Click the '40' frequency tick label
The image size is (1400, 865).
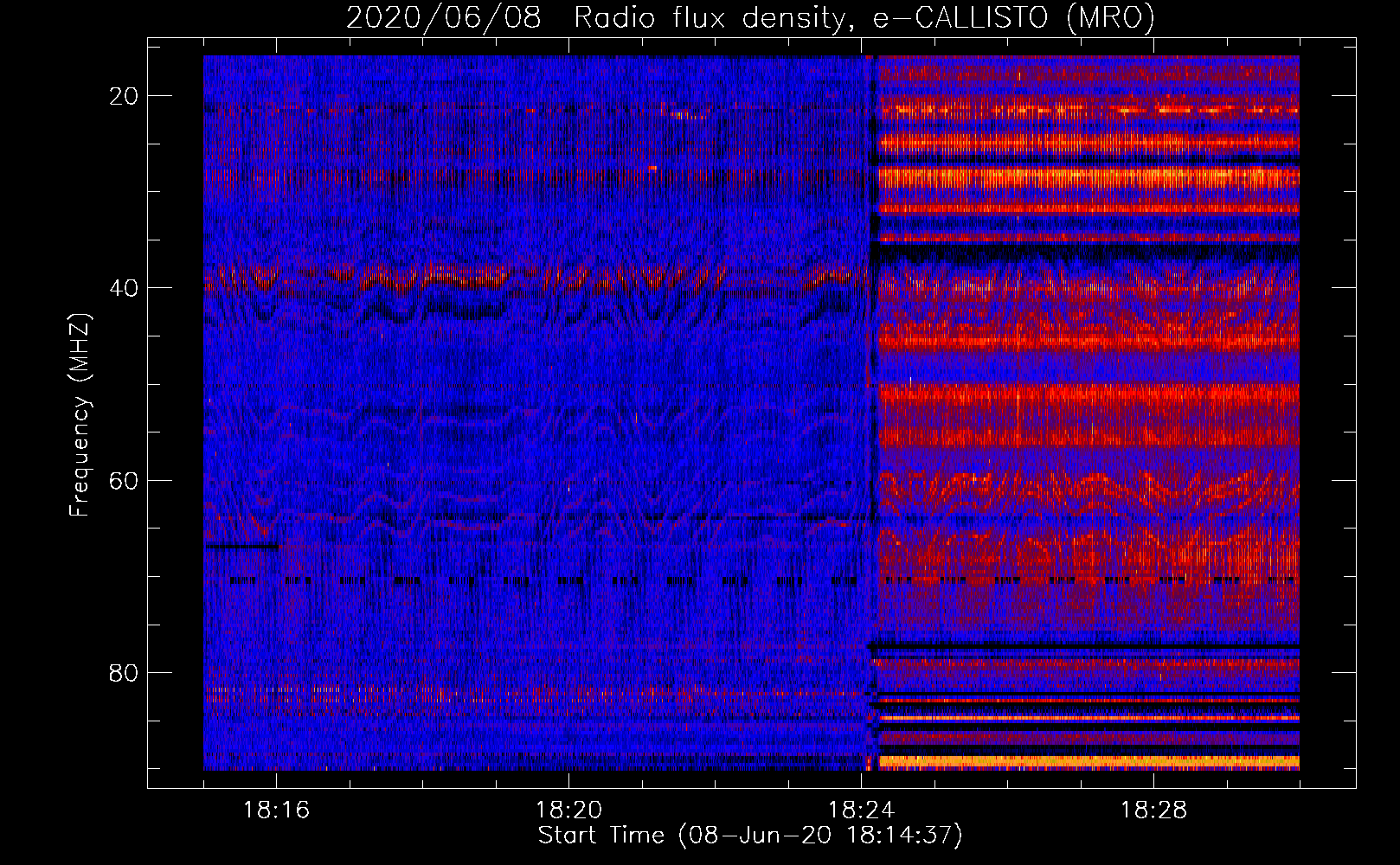125,288
